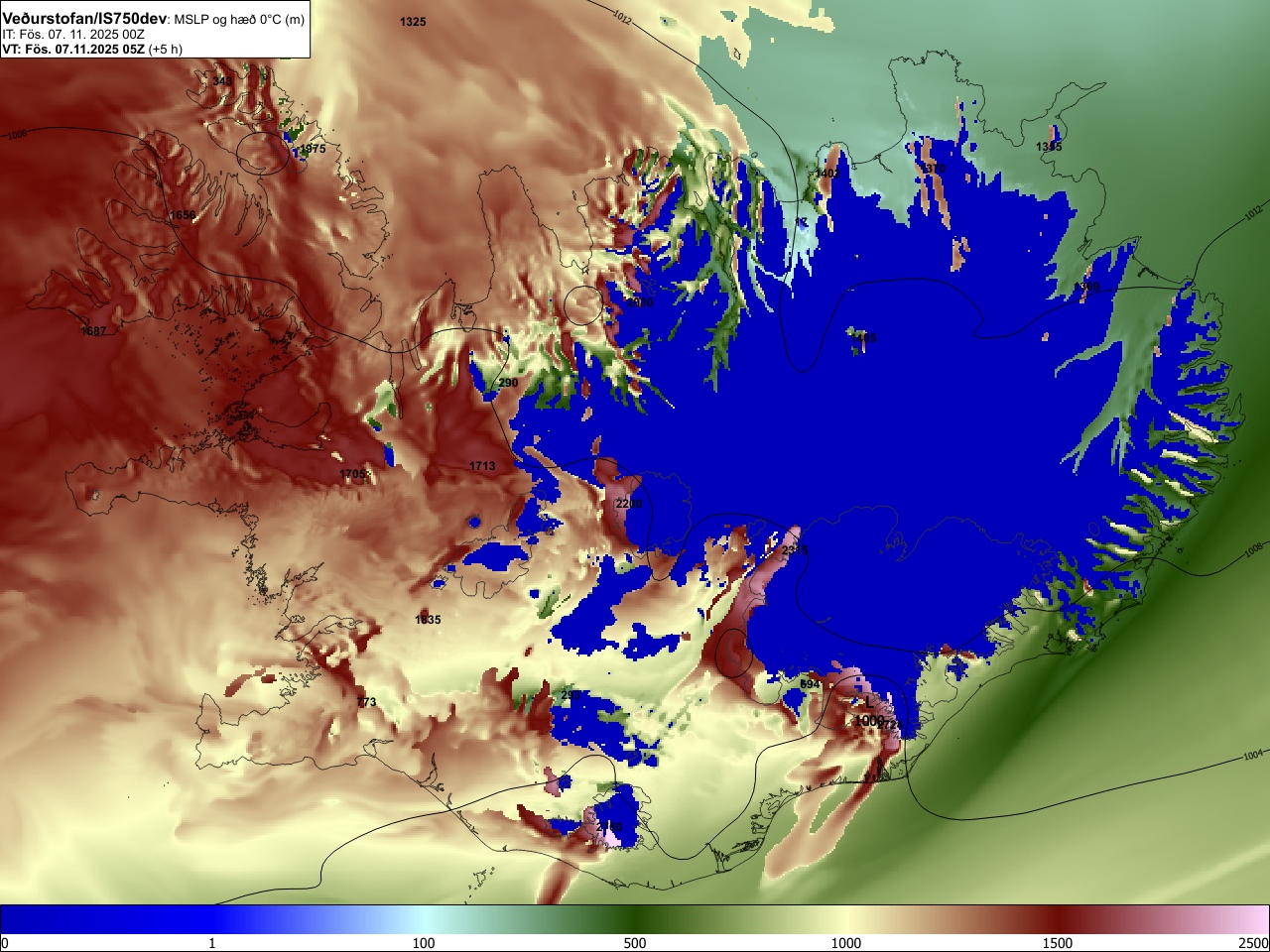Click the height value "1325" at the top
Image resolution: width=1270 pixels, height=952 pixels.
point(413,22)
